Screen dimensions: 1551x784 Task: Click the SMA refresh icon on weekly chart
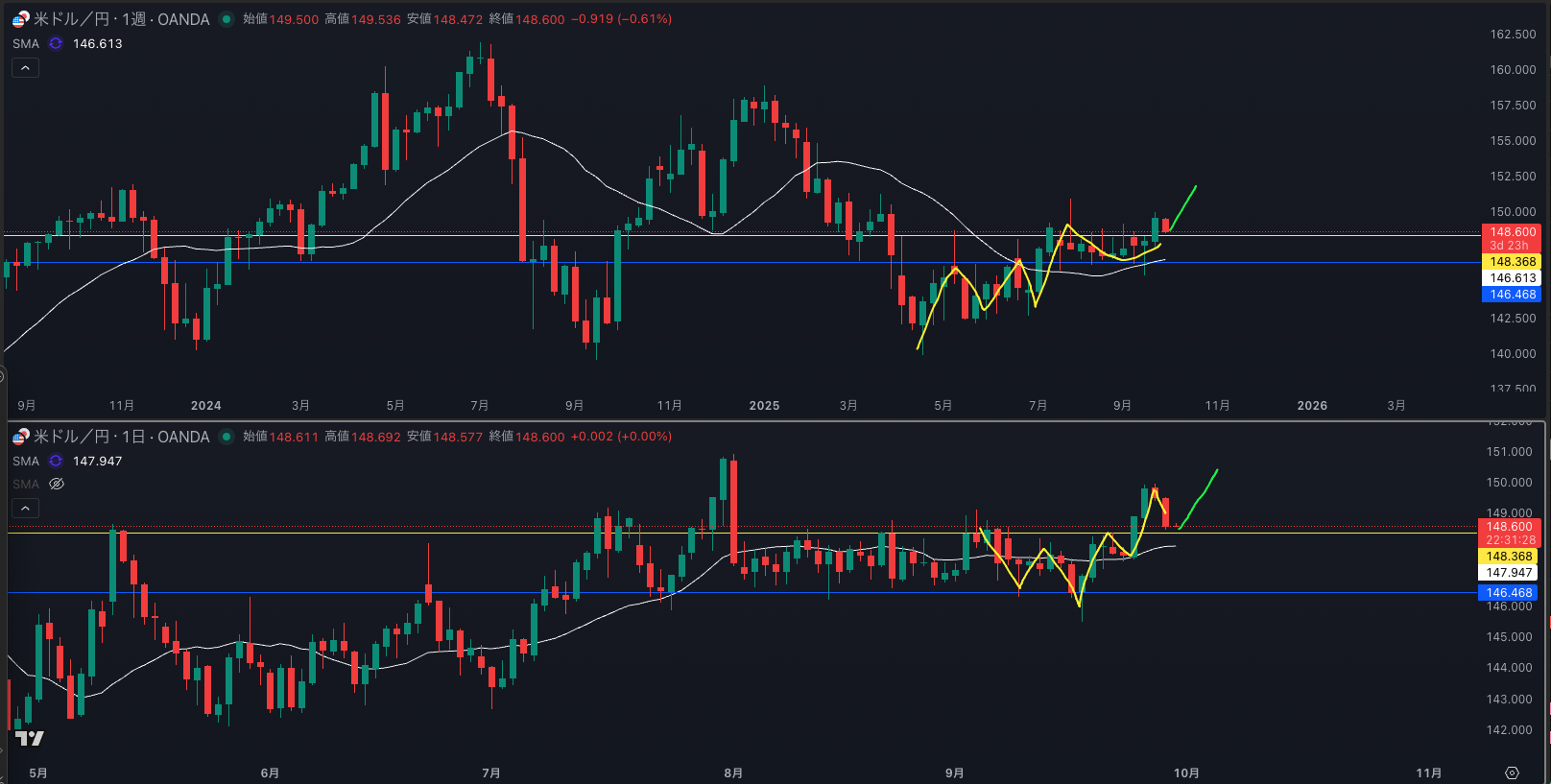click(x=56, y=44)
